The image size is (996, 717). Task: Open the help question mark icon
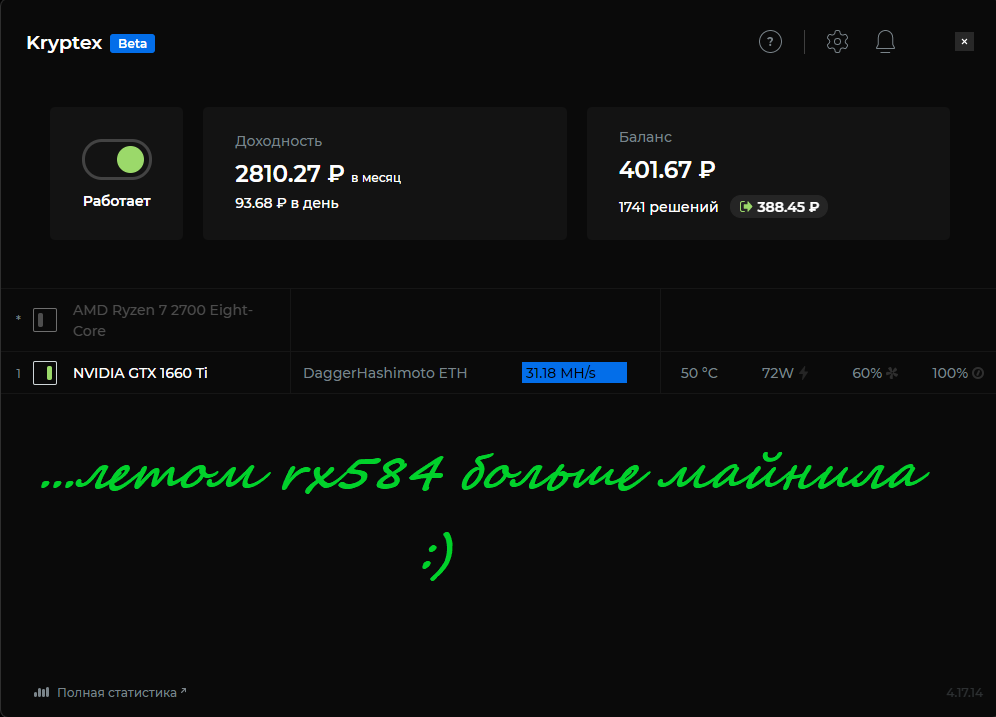coord(770,42)
